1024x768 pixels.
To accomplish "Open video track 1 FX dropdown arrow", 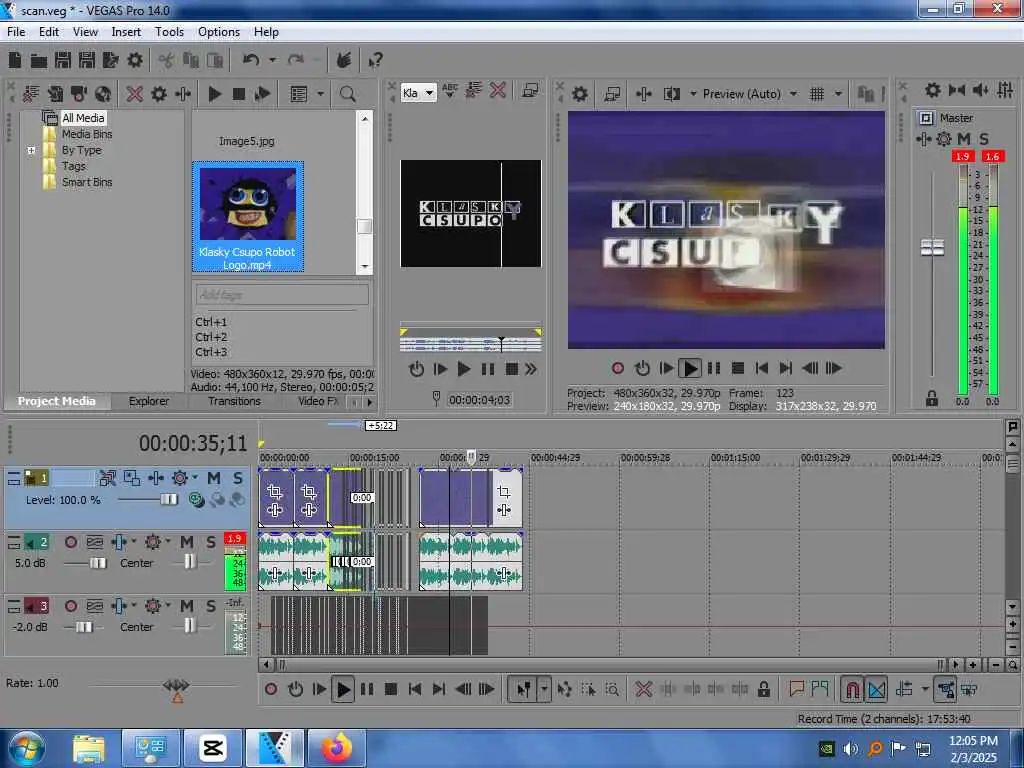I will pyautogui.click(x=195, y=478).
